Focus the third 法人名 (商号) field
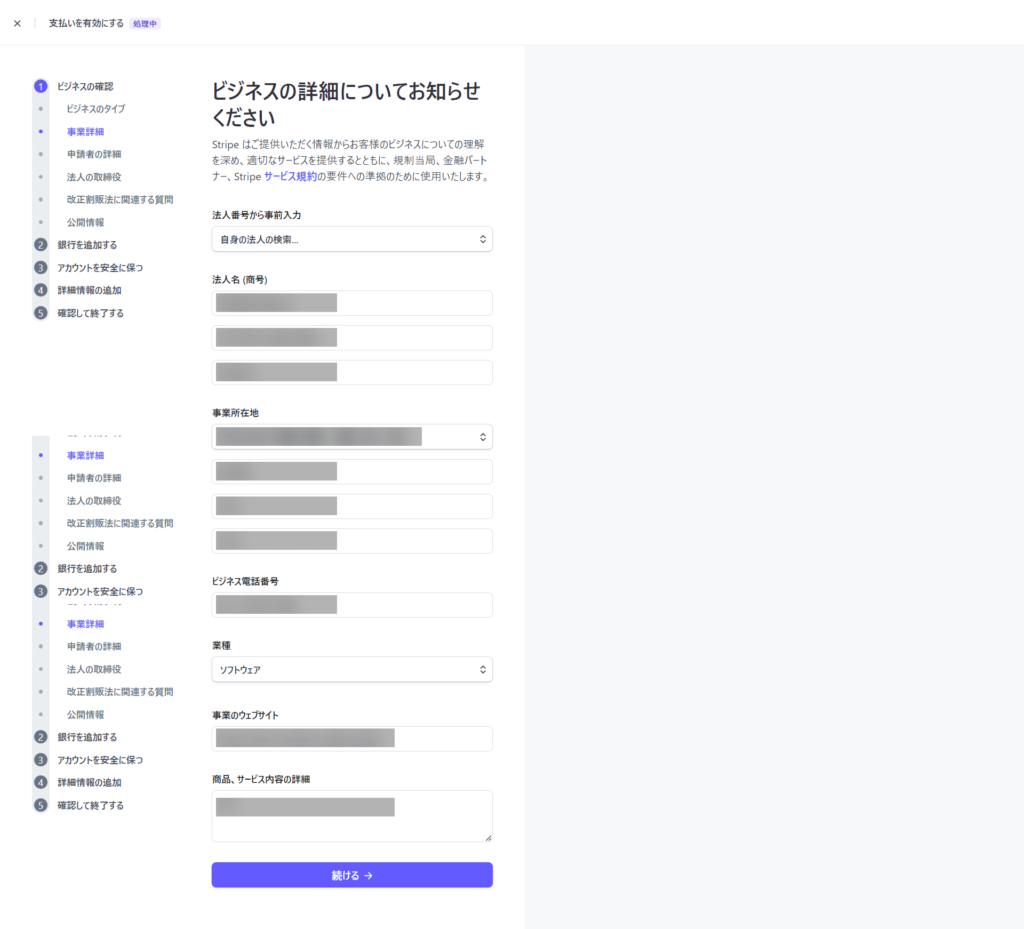The image size is (1024, 929). (x=351, y=372)
